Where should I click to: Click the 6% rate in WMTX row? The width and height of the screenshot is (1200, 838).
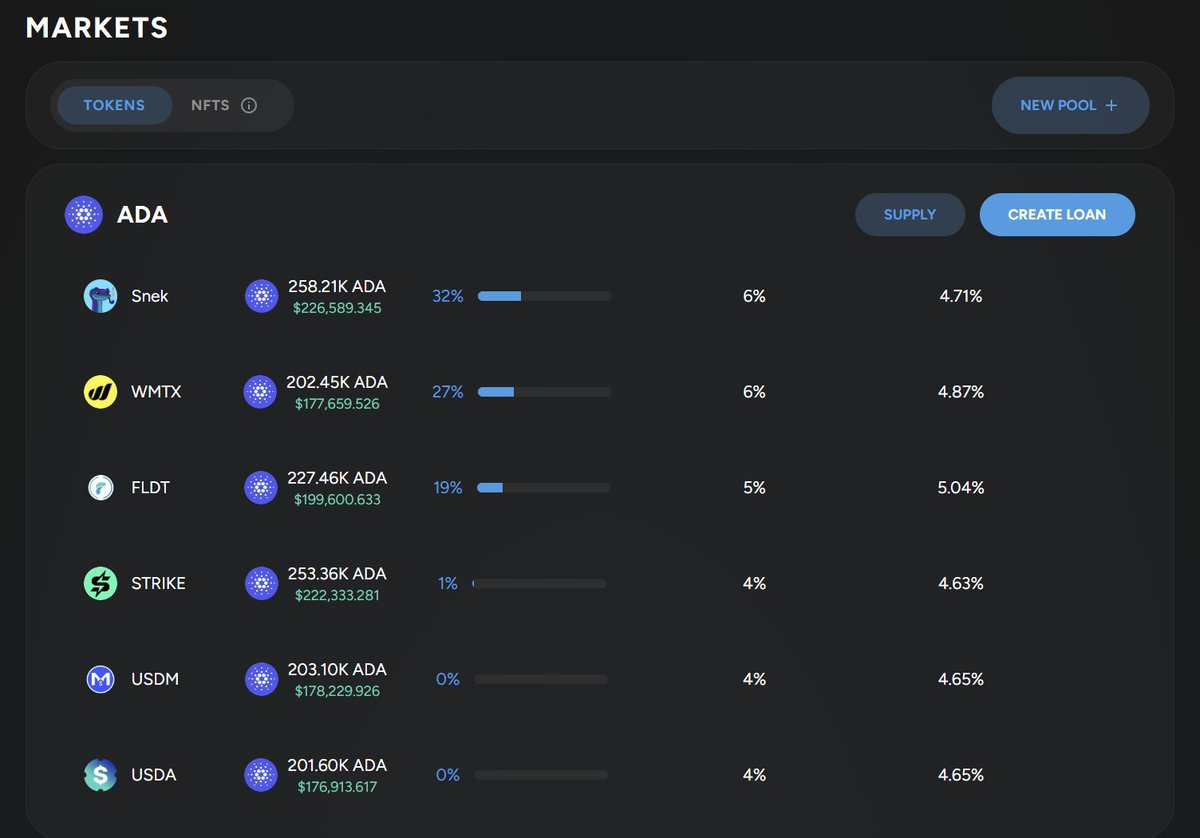(754, 392)
